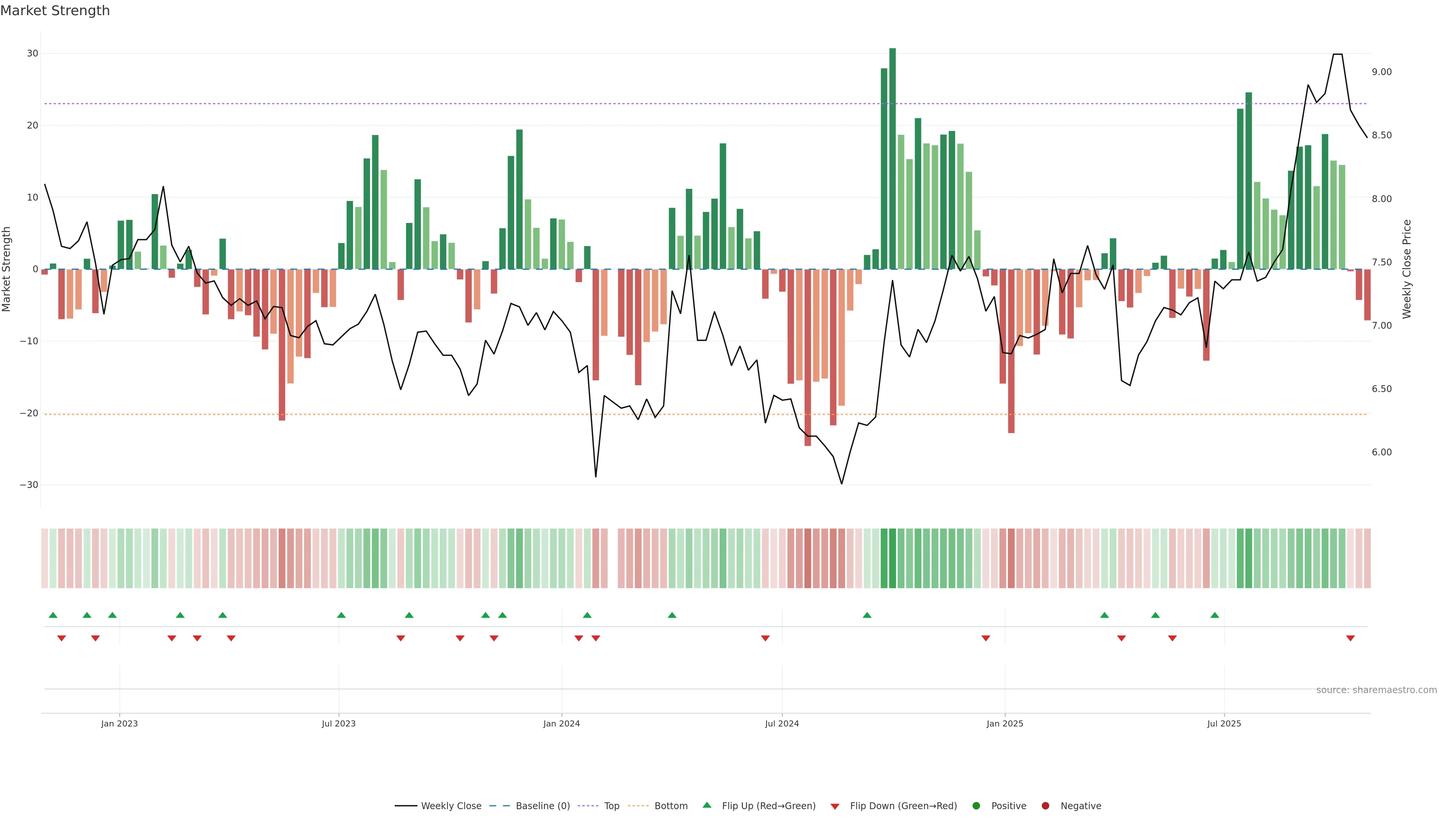
Task: Click the Flip Up green triangle legend icon
Action: coord(706,805)
